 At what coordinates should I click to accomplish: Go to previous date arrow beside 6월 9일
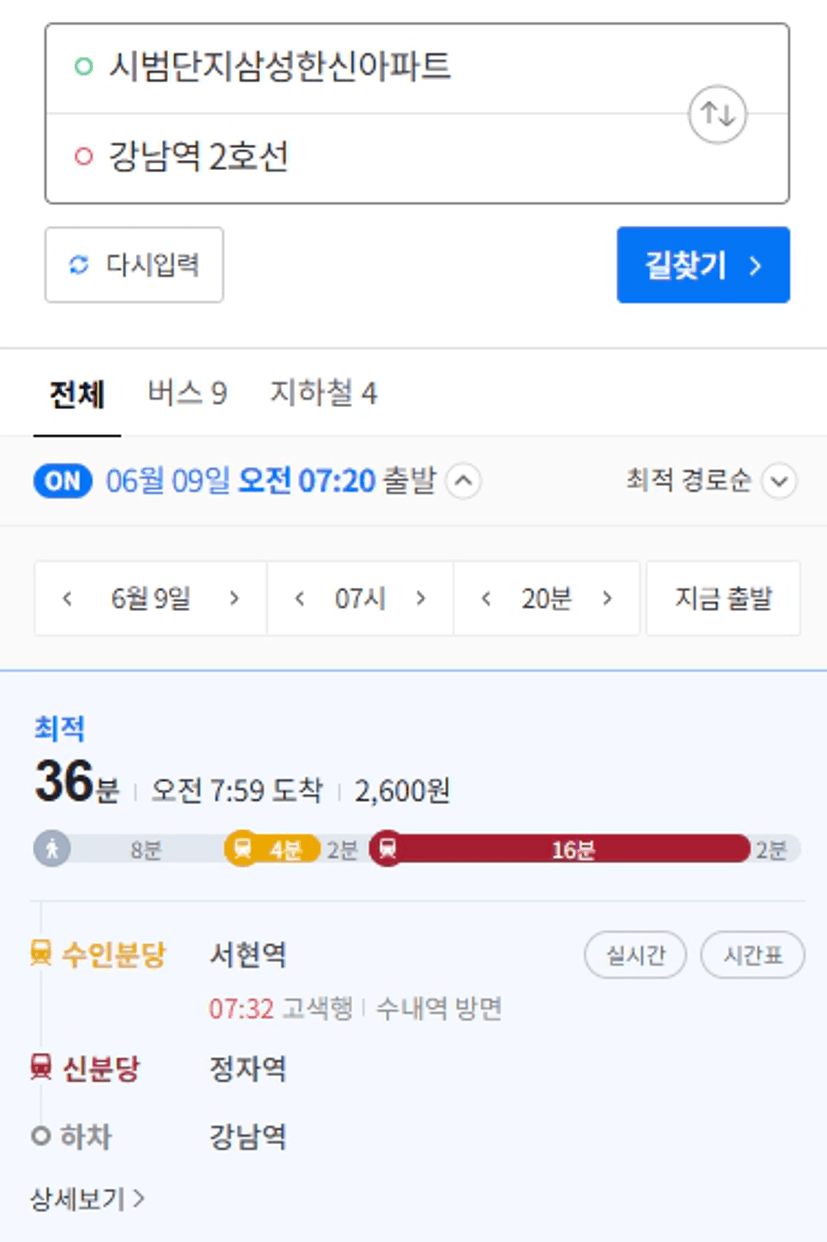tap(68, 598)
